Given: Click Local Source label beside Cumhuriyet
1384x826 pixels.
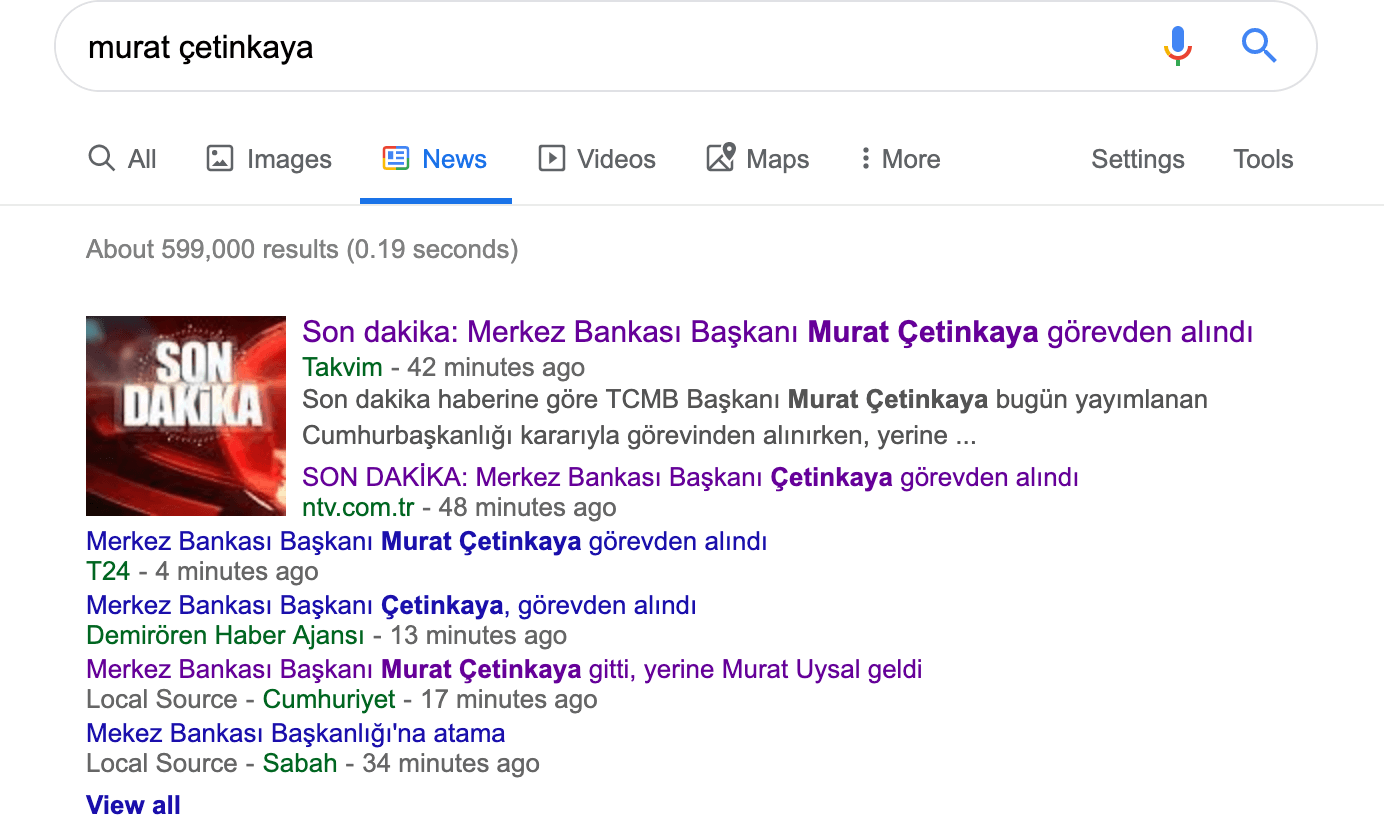Looking at the screenshot, I should (x=162, y=700).
